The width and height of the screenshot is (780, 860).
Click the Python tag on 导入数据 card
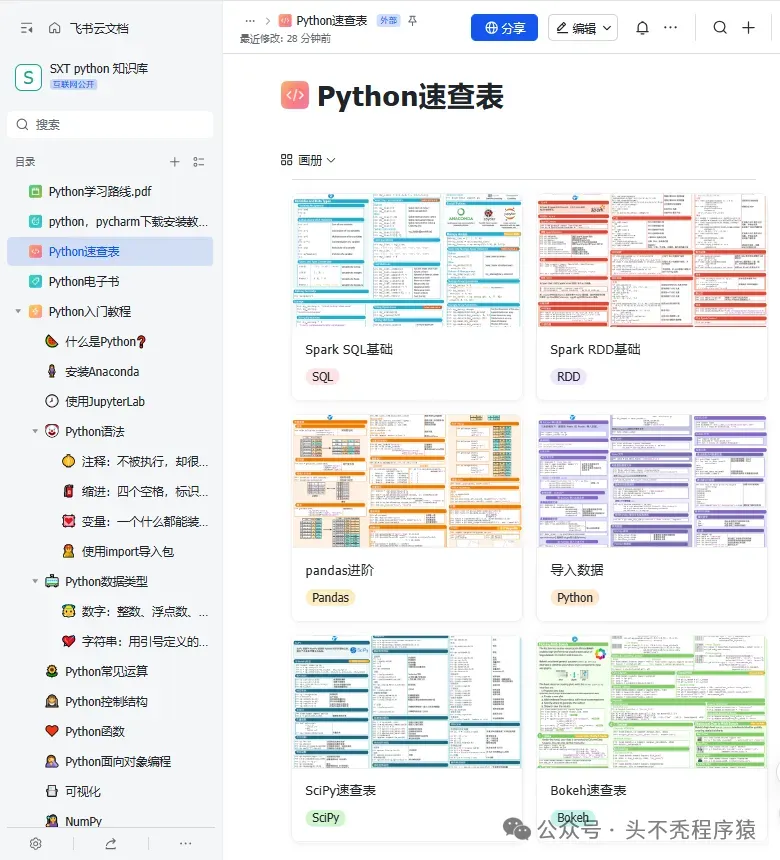(x=575, y=597)
